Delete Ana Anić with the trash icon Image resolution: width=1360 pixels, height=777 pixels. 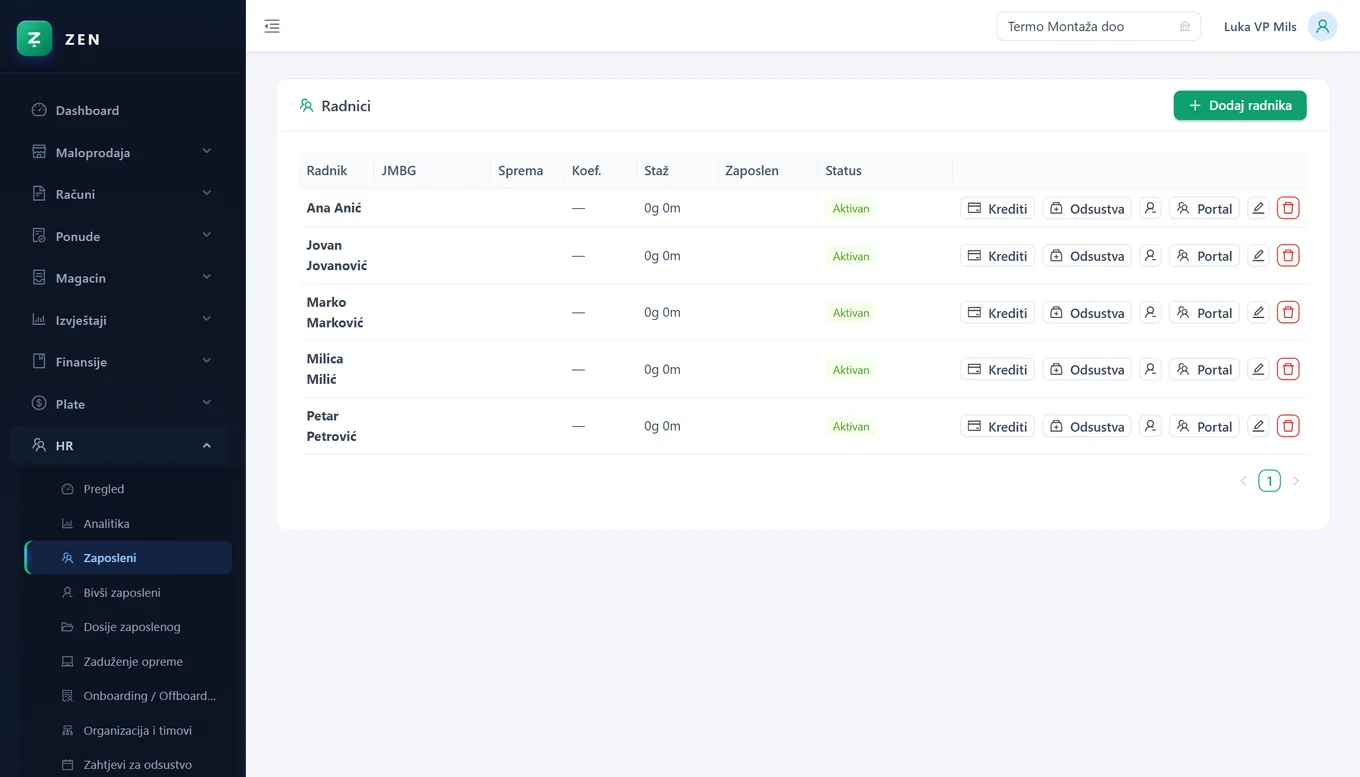point(1288,208)
